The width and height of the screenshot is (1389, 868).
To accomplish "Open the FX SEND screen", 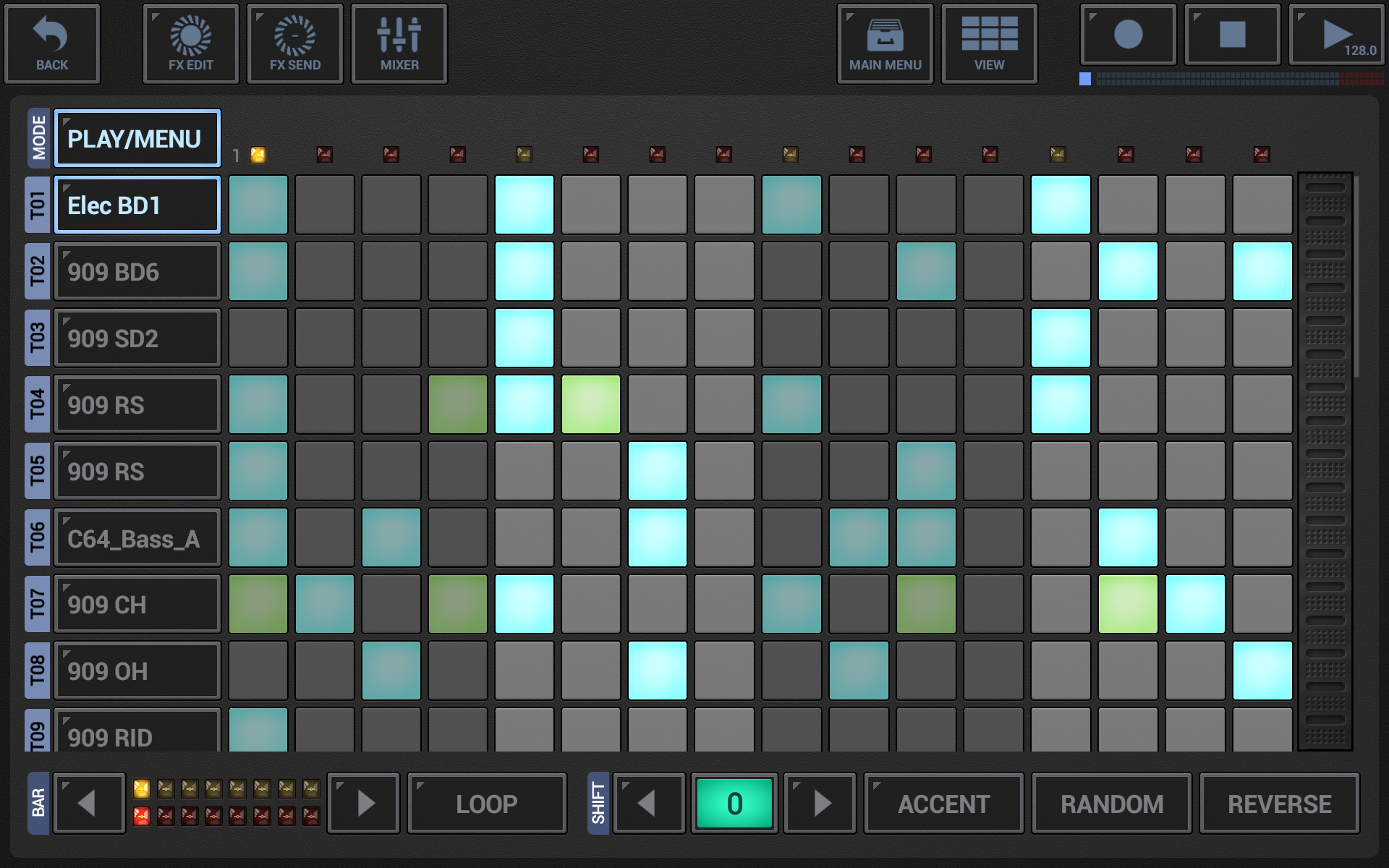I will coord(294,43).
